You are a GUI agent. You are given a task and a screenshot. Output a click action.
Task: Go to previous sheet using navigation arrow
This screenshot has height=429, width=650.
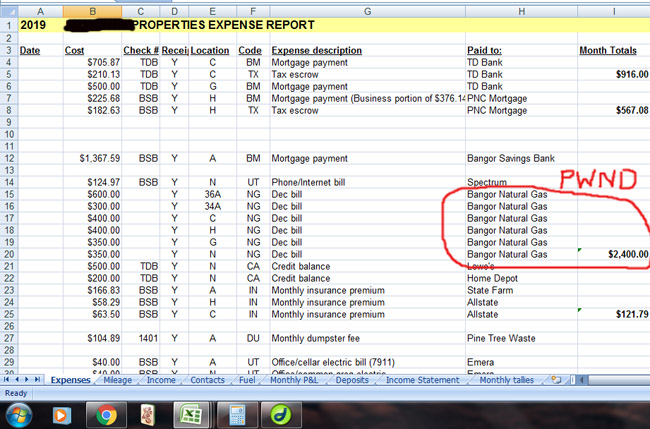[x=17, y=380]
